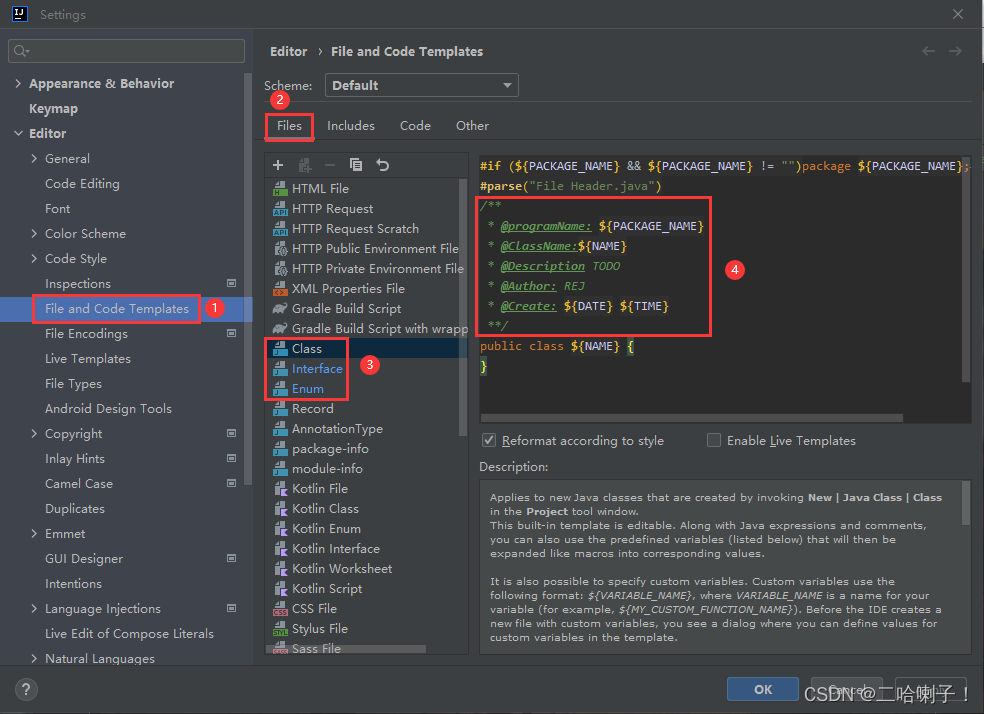Switch to the Other tab
The width and height of the screenshot is (984, 714).
pyautogui.click(x=473, y=126)
